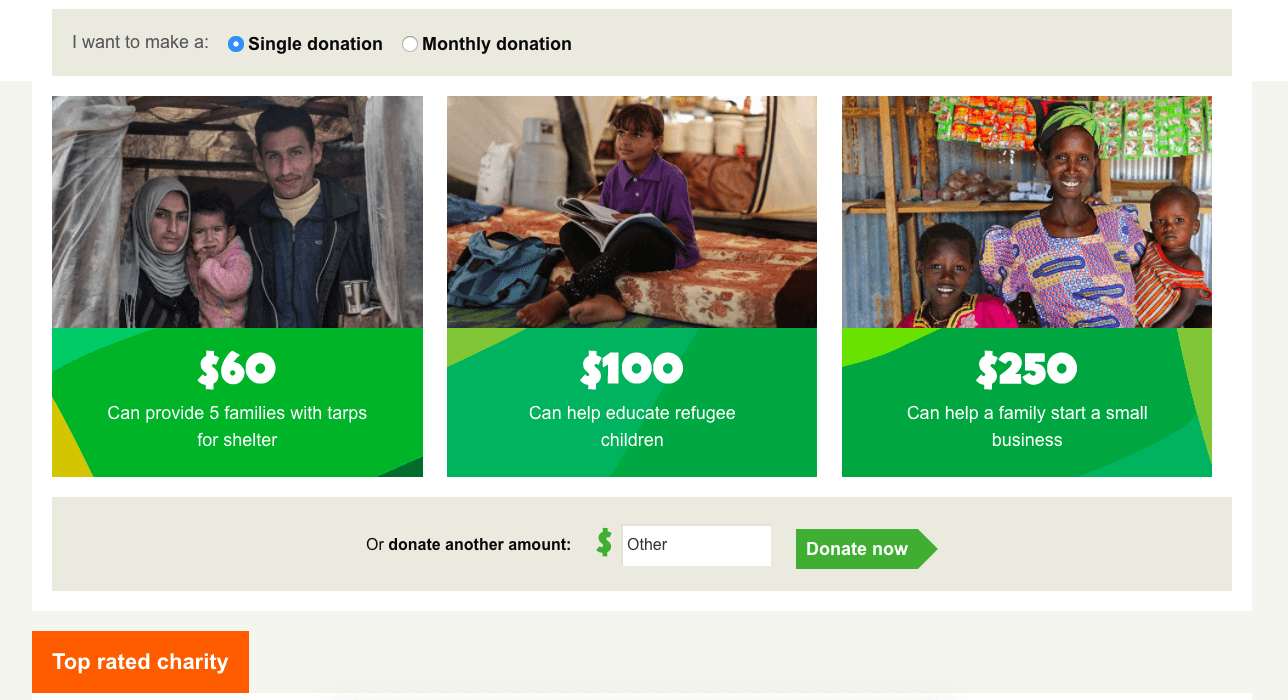Viewport: 1288px width, 700px height.
Task: Click the "Single donation" label text
Action: click(x=315, y=44)
